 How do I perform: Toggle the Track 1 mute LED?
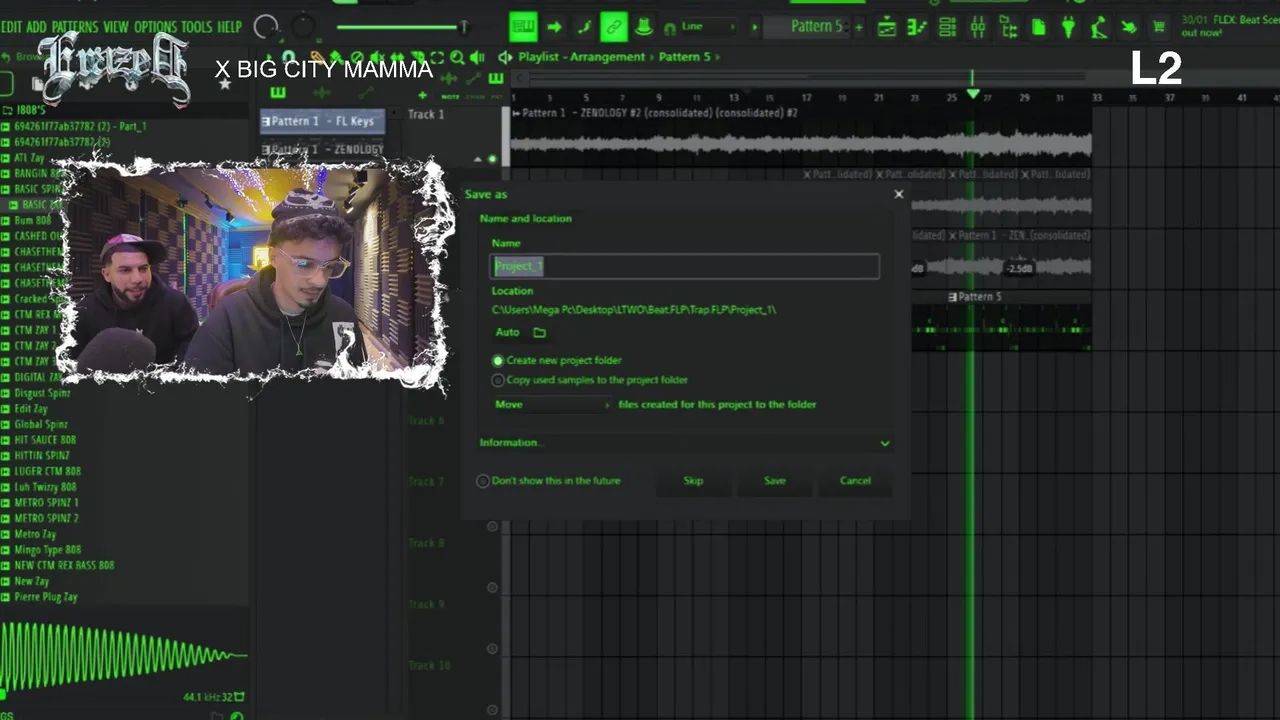coord(492,159)
